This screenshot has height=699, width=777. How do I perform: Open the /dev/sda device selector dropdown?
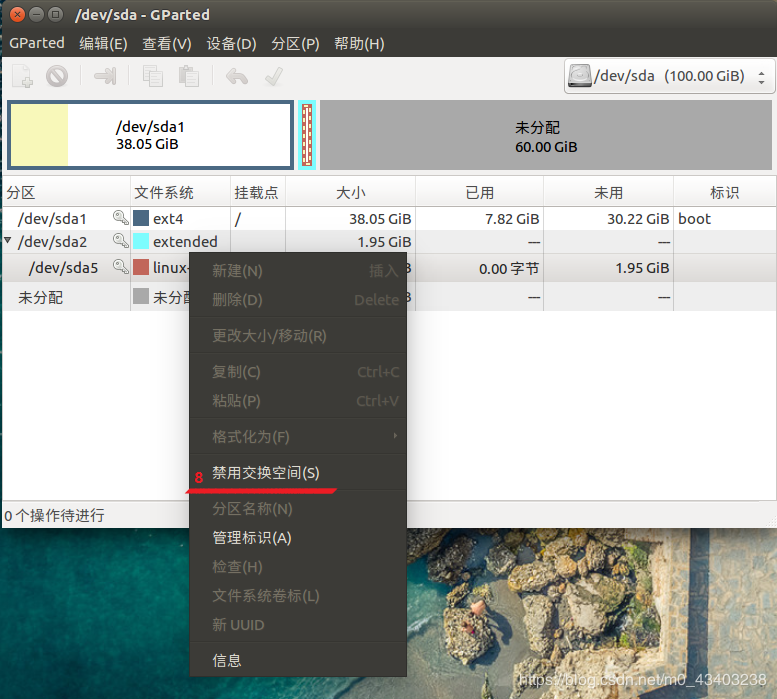(x=669, y=76)
